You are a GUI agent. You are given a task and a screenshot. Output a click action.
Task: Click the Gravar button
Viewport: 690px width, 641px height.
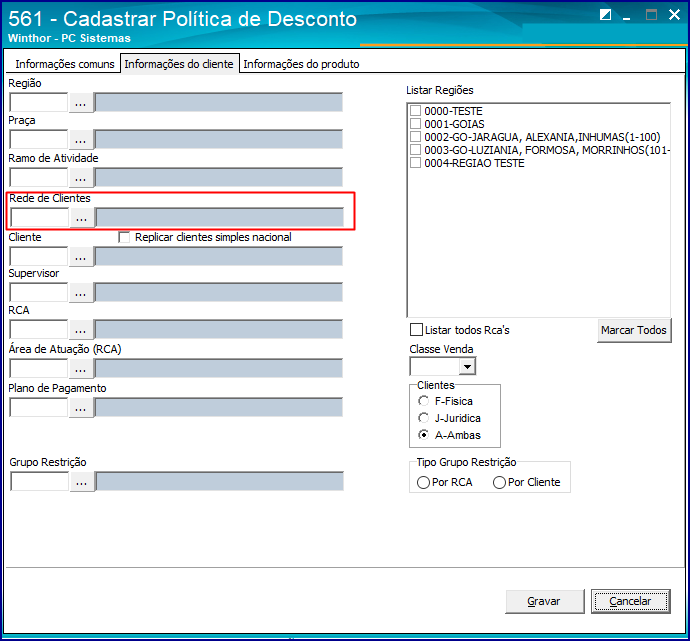[545, 601]
